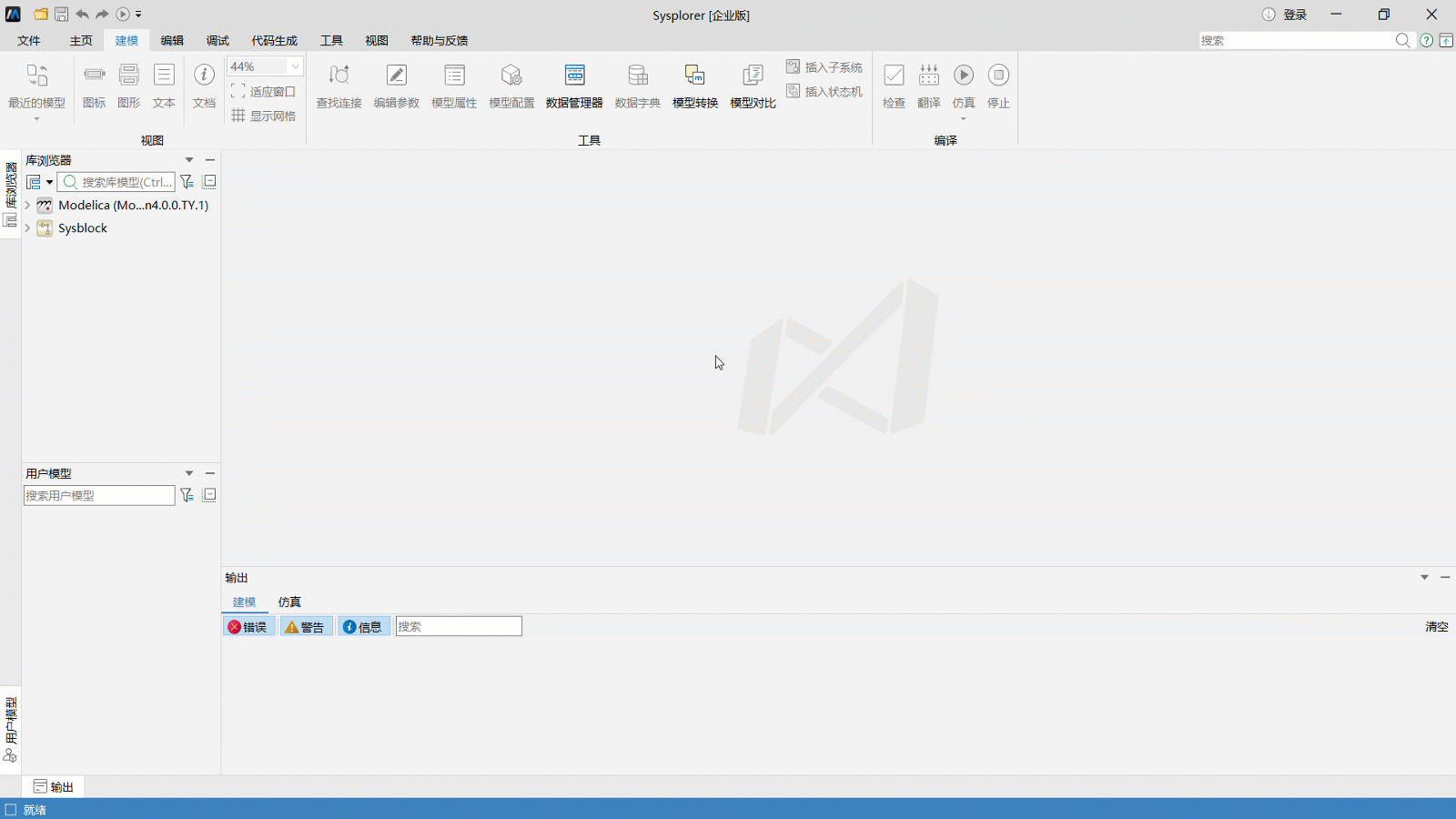Open the recent models (最近的模型) icon
1456x819 pixels.
pos(36,86)
